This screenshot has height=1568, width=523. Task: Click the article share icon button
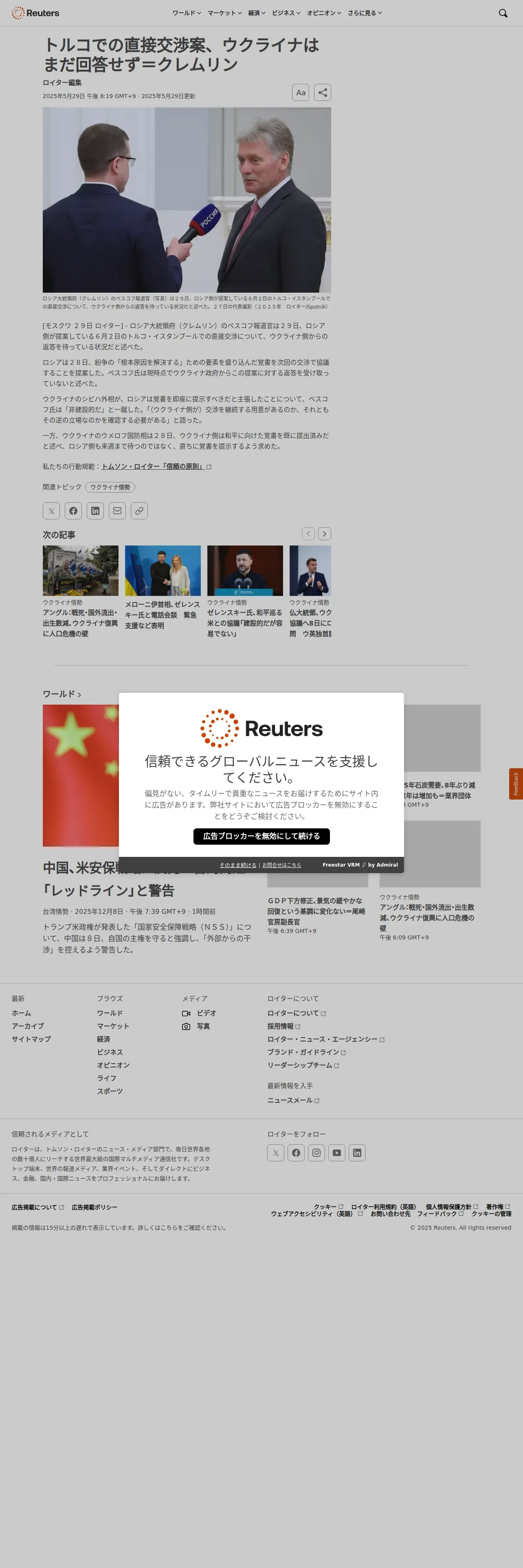323,92
